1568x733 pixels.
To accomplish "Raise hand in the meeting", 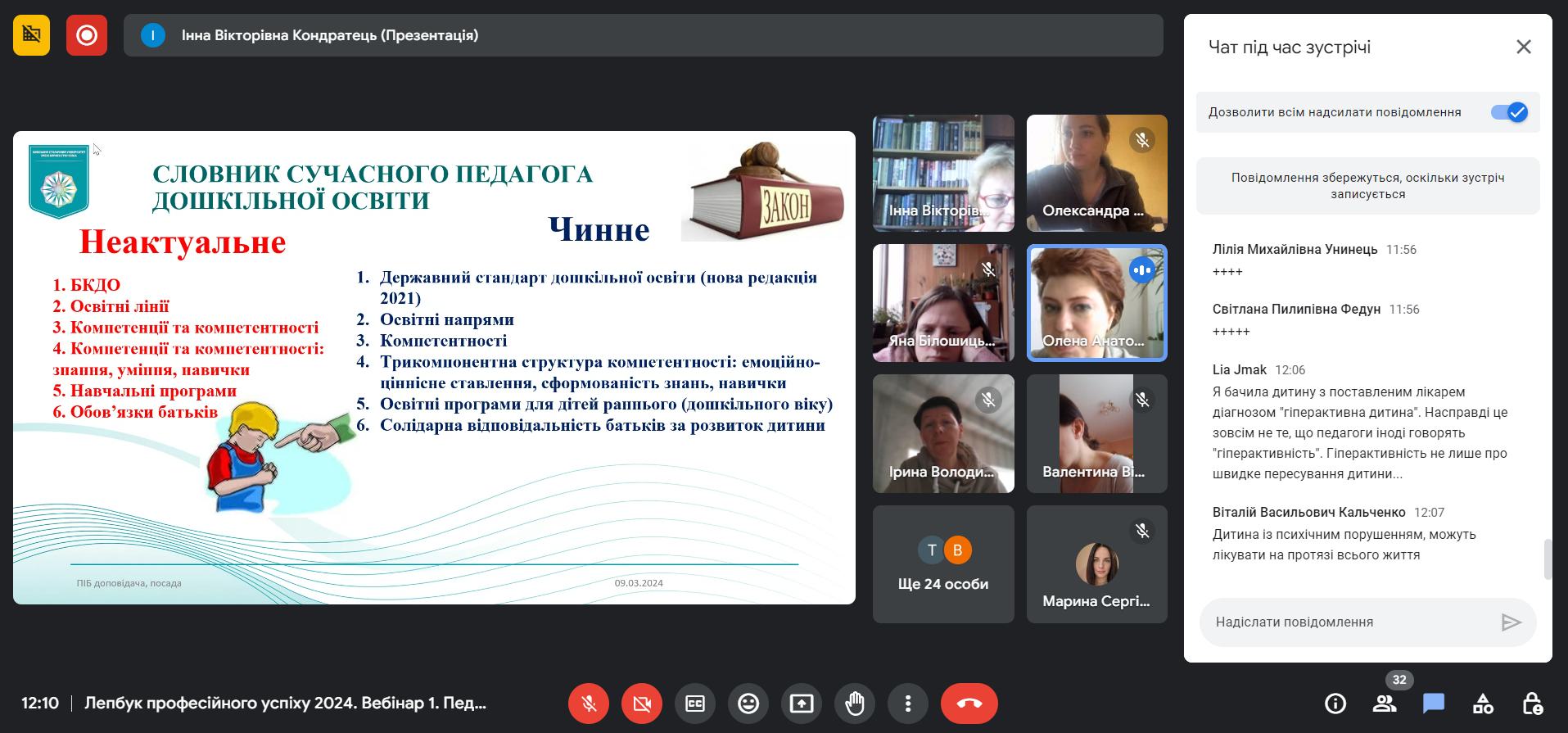I will [855, 704].
